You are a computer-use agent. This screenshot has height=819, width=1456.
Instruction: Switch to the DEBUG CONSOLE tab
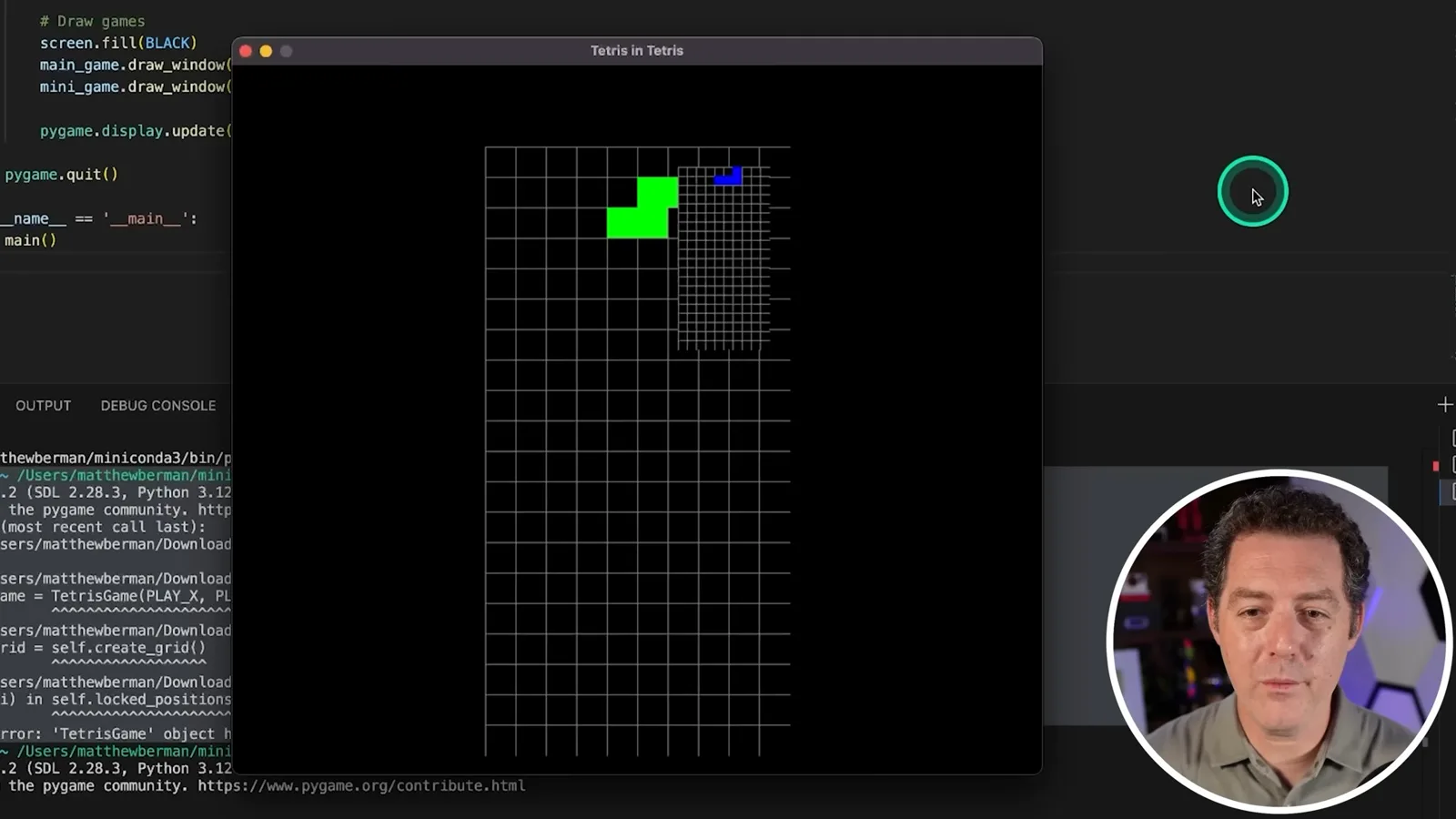click(158, 406)
